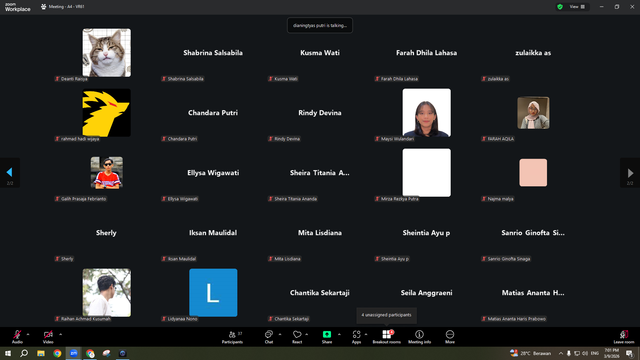Open File Explorer from the taskbar
Viewport: 640px width, 360px height.
[41, 353]
